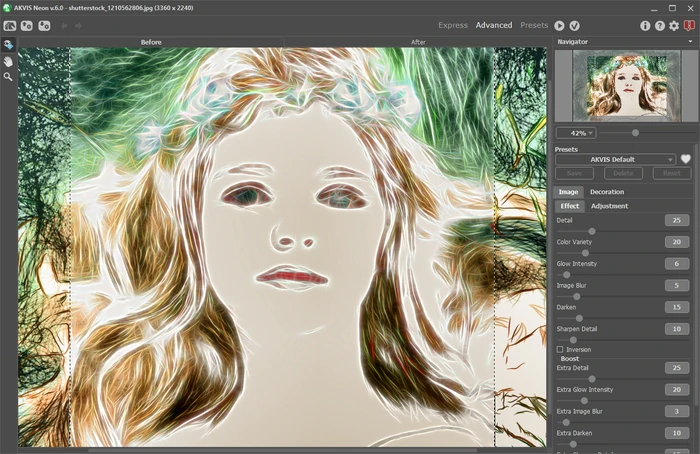Image resolution: width=700 pixels, height=454 pixels.
Task: Open the Adjustment tab
Action: [609, 206]
